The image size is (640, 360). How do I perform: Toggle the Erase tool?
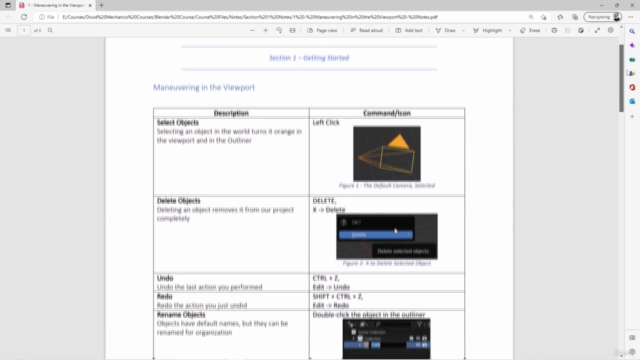click(x=530, y=31)
